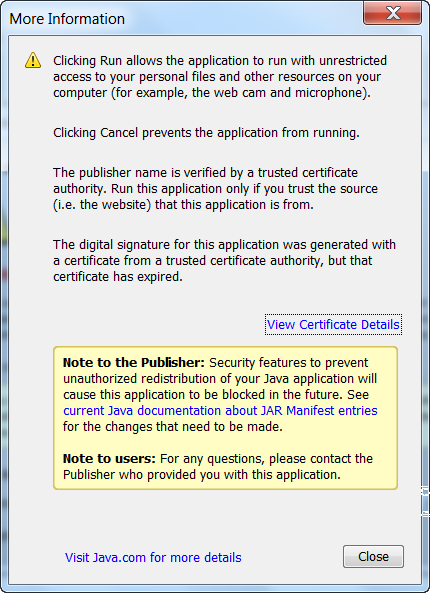The height and width of the screenshot is (593, 430).
Task: Click the Close button at the bottom
Action: pyautogui.click(x=373, y=556)
